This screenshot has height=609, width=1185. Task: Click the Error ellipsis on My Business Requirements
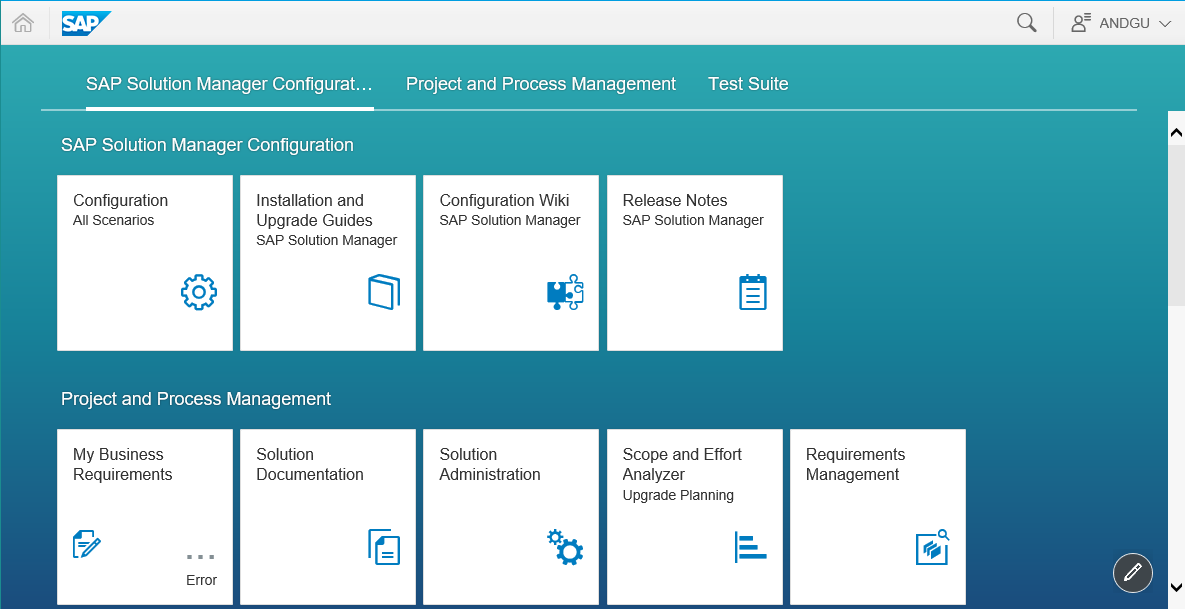coord(201,557)
